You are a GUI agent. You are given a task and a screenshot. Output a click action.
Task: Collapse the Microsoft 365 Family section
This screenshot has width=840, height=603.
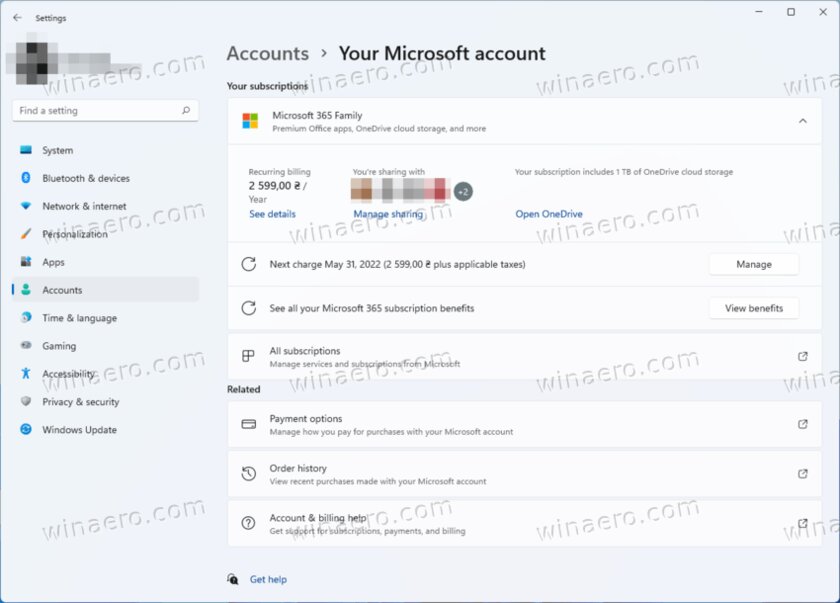tap(802, 121)
